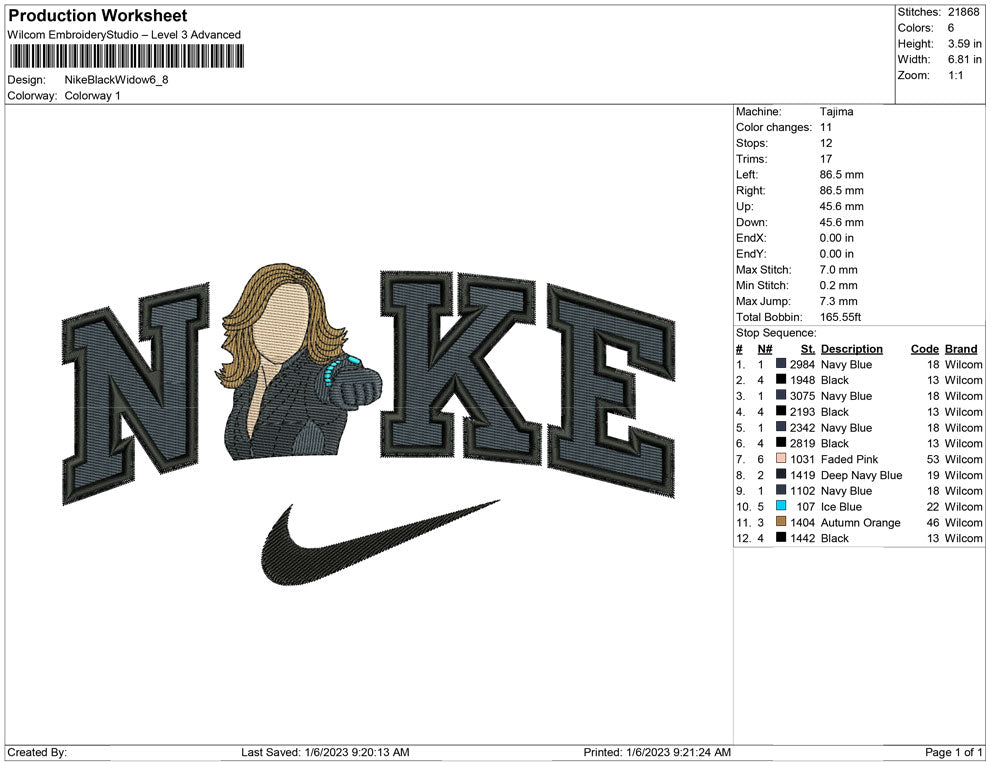This screenshot has width=990, height=762.
Task: Click the 'Colorway 1' value
Action: [x=92, y=95]
